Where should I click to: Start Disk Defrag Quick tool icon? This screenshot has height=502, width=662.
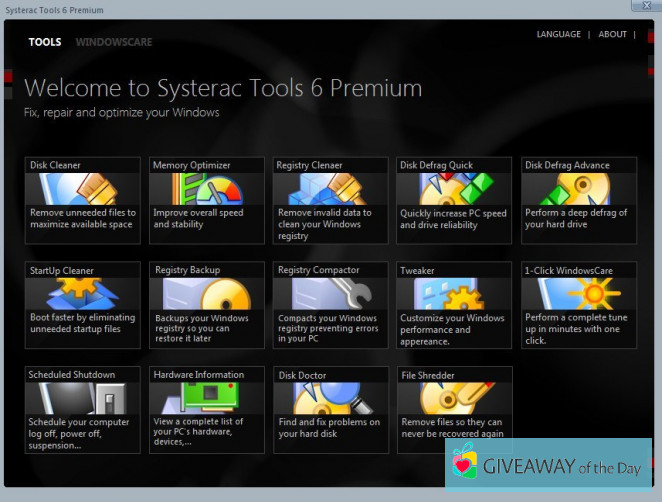pos(454,189)
